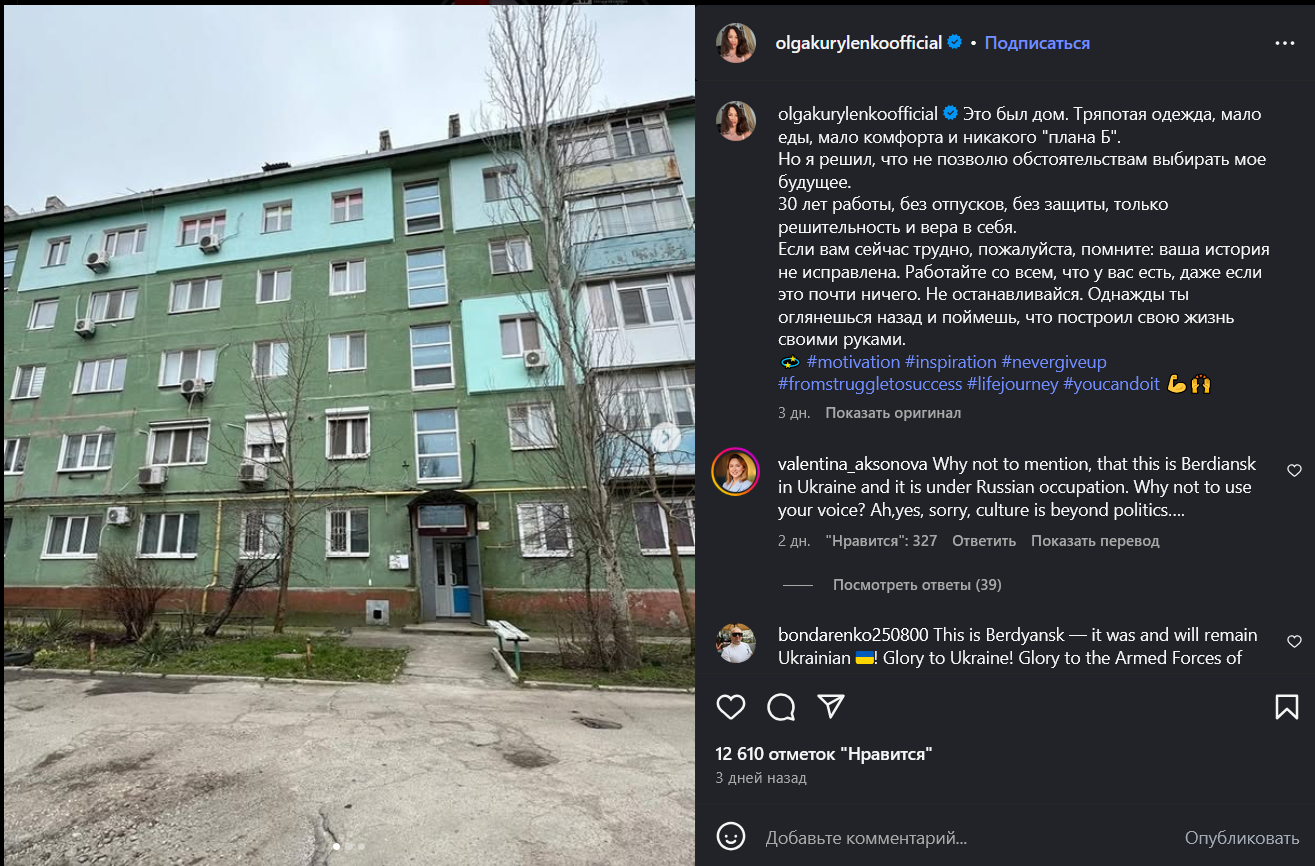1315x866 pixels.
Task: Open emoji picker in comment field
Action: (731, 836)
